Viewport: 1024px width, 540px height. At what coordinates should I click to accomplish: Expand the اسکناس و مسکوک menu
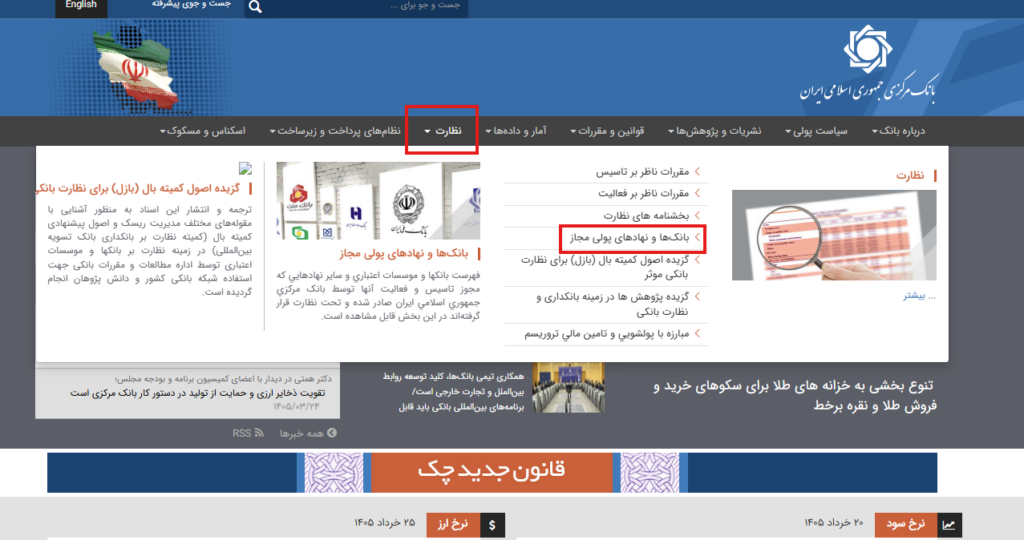(202, 131)
